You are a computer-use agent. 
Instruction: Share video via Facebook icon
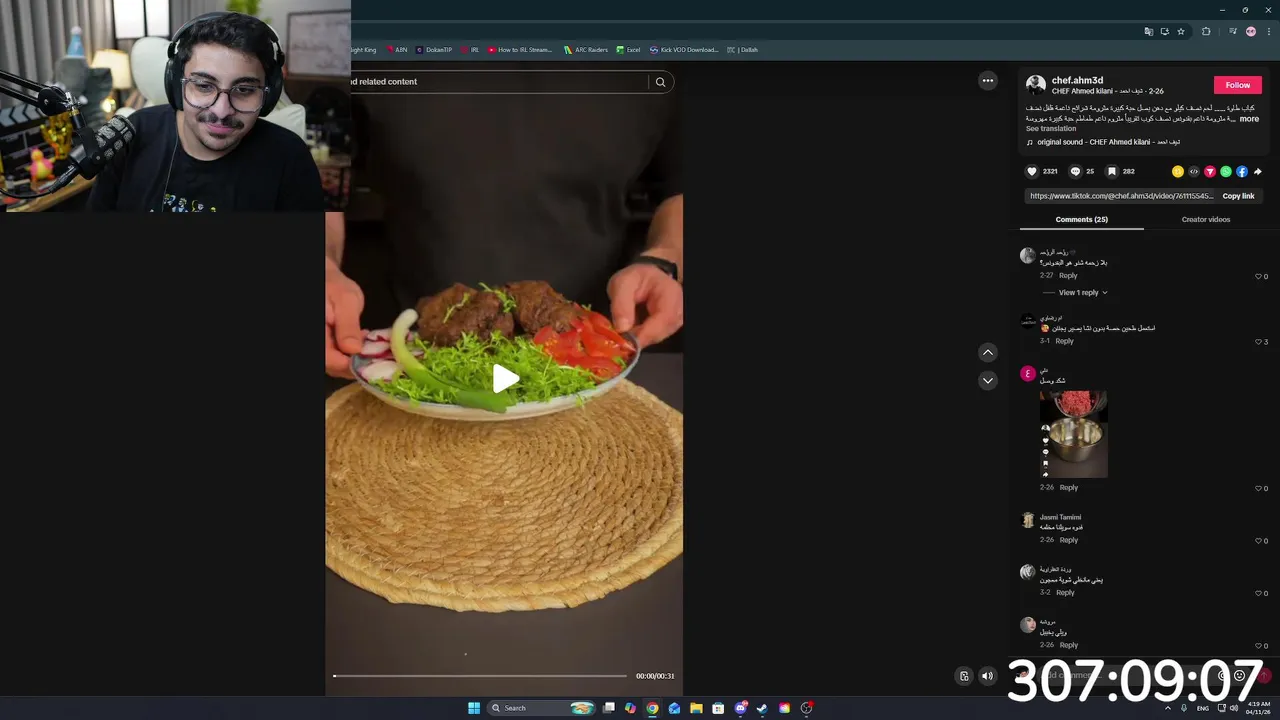tap(1242, 172)
